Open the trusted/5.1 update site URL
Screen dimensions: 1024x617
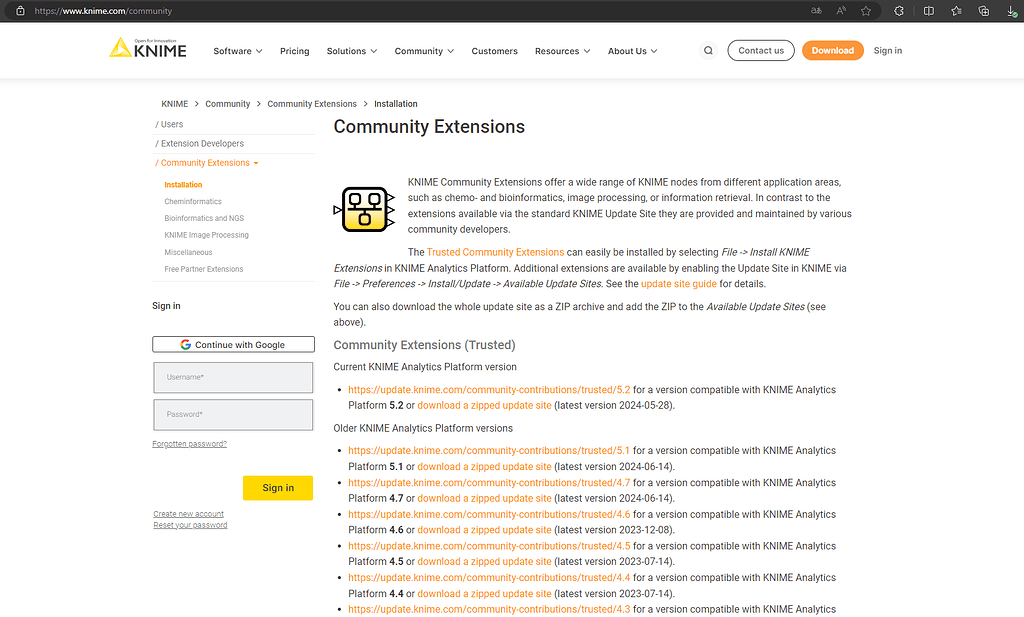489,451
